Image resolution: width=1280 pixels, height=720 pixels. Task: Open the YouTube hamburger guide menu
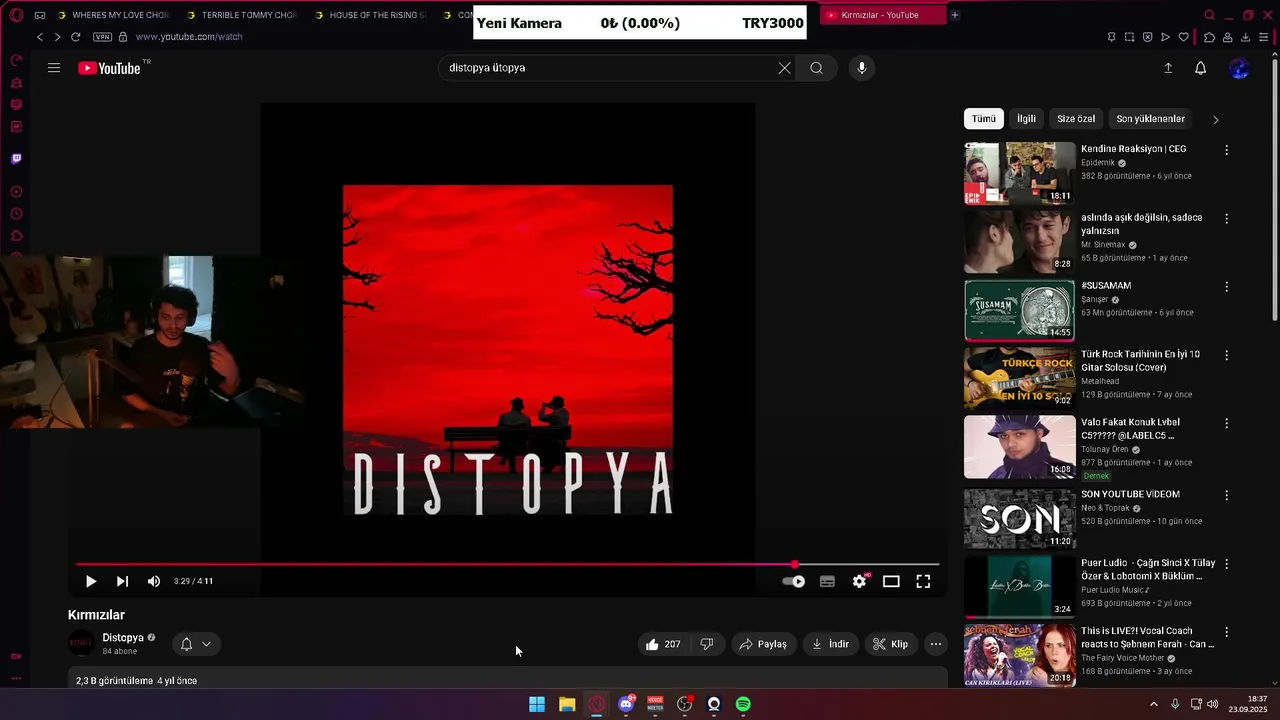54,68
